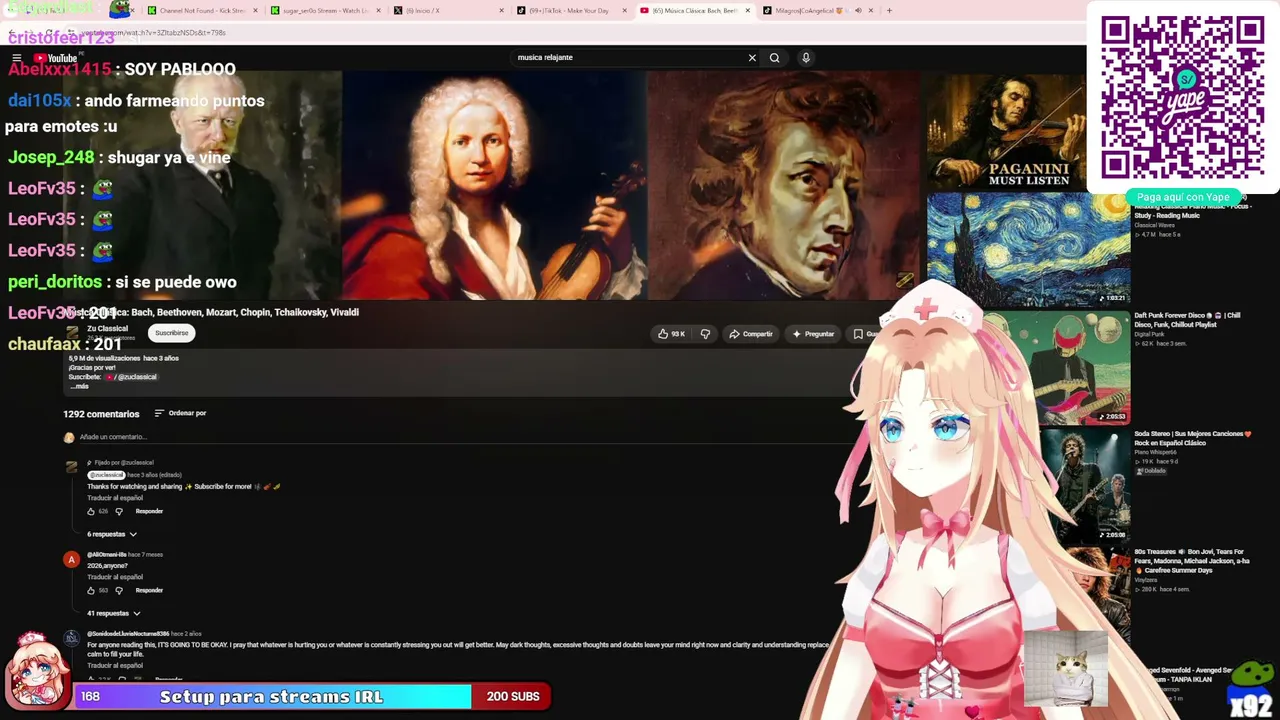This screenshot has width=1280, height=720.
Task: Open the pinned comment author's avatar
Action: point(71,468)
